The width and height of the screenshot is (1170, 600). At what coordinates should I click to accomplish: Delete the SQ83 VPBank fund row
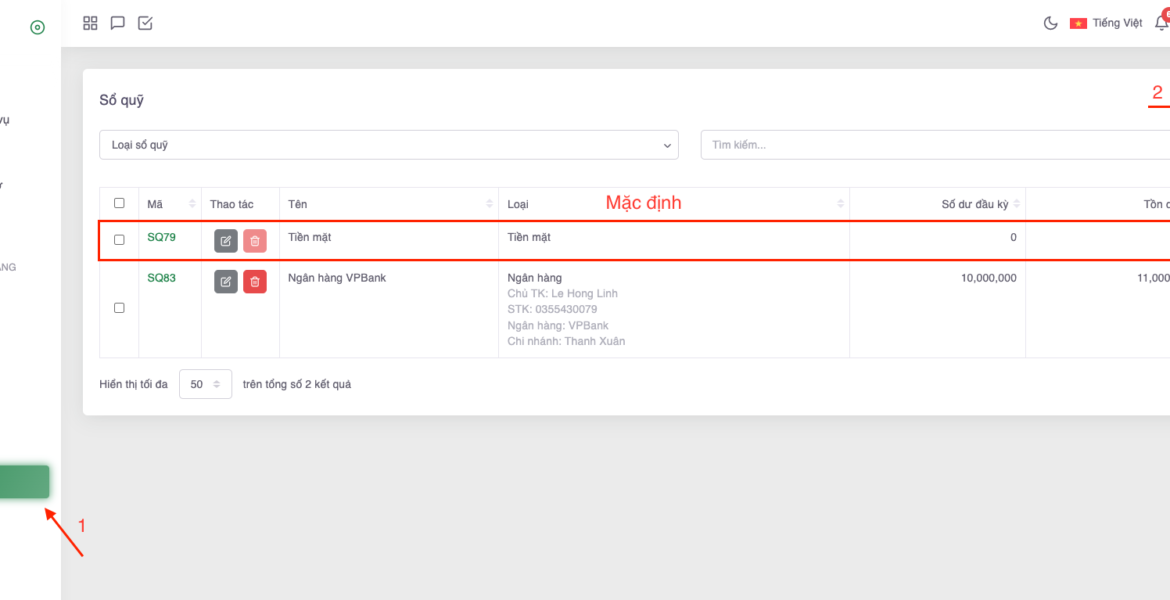(x=255, y=282)
